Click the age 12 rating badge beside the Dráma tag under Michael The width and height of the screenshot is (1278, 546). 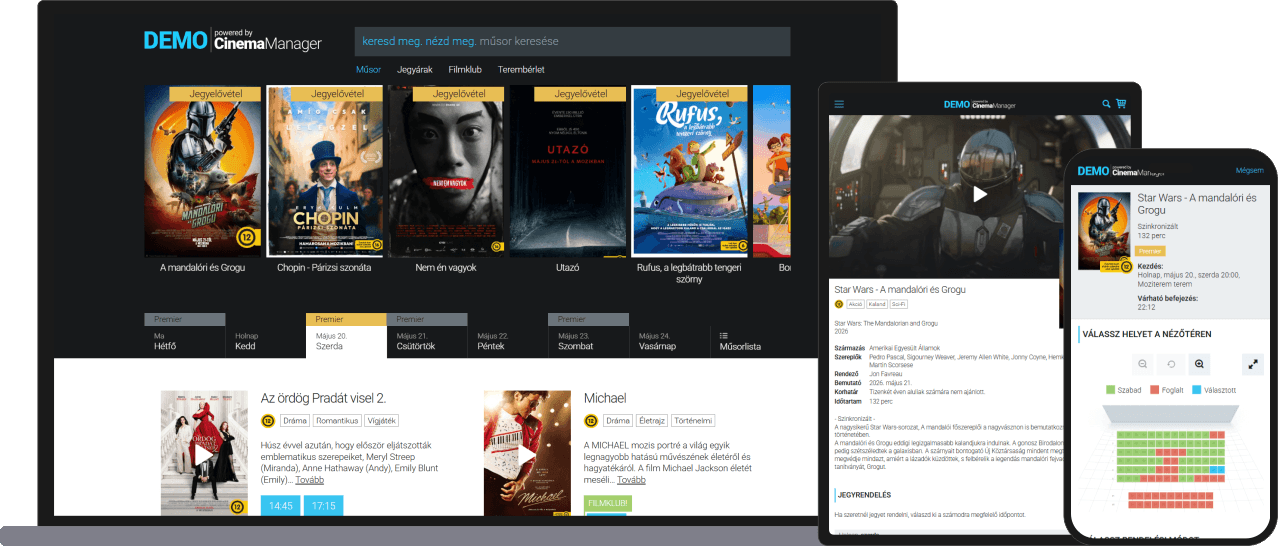pyautogui.click(x=591, y=421)
